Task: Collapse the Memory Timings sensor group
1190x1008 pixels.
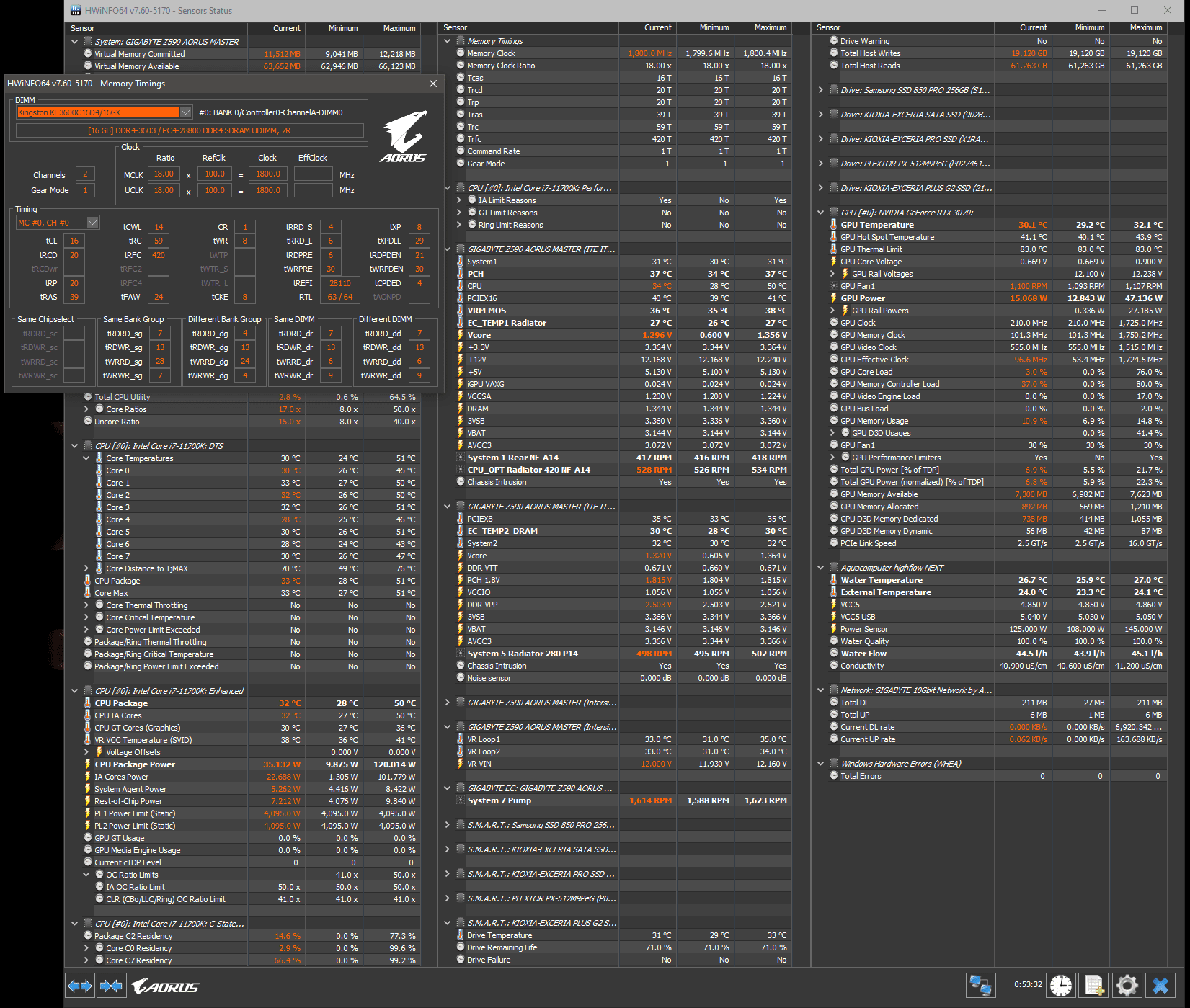Action: click(x=448, y=41)
